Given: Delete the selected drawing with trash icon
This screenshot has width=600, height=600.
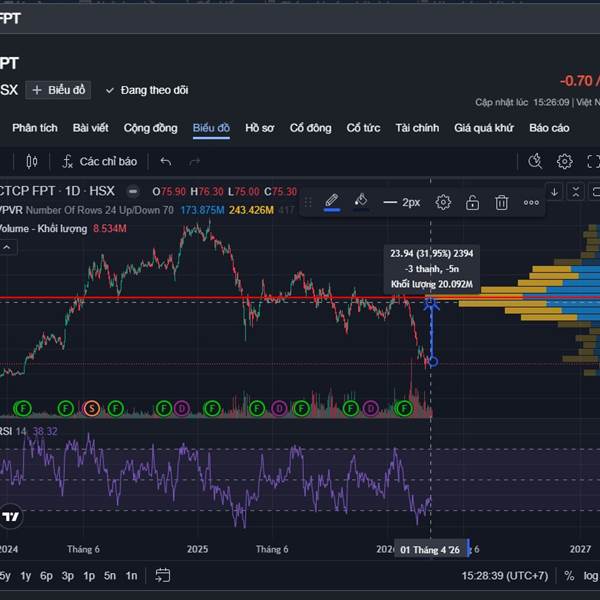Looking at the screenshot, I should 502,202.
